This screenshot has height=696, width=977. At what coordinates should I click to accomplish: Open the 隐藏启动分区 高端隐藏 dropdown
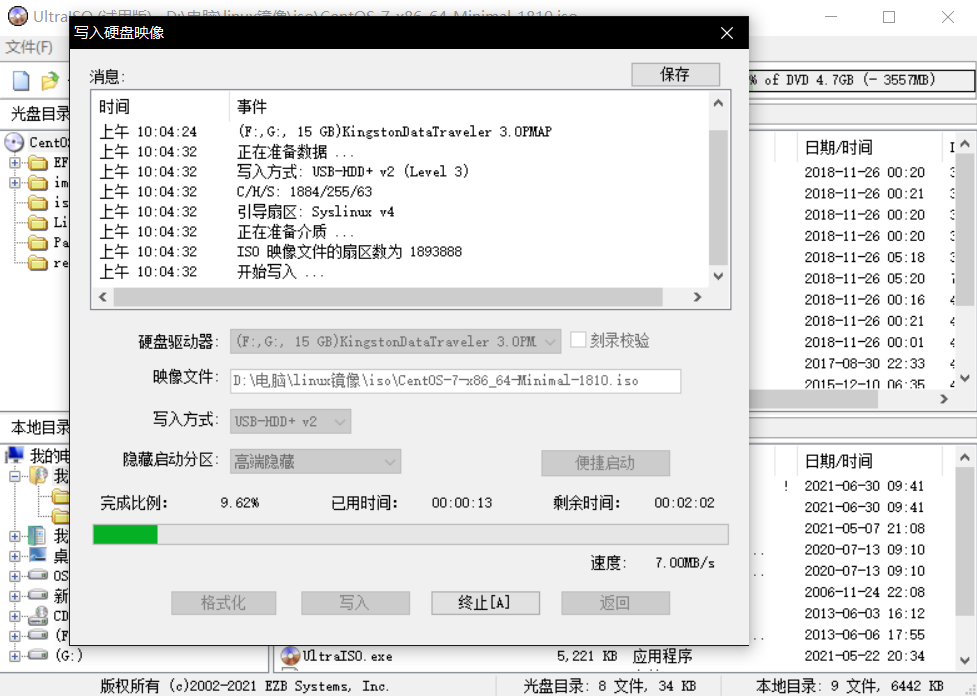[x=315, y=462]
